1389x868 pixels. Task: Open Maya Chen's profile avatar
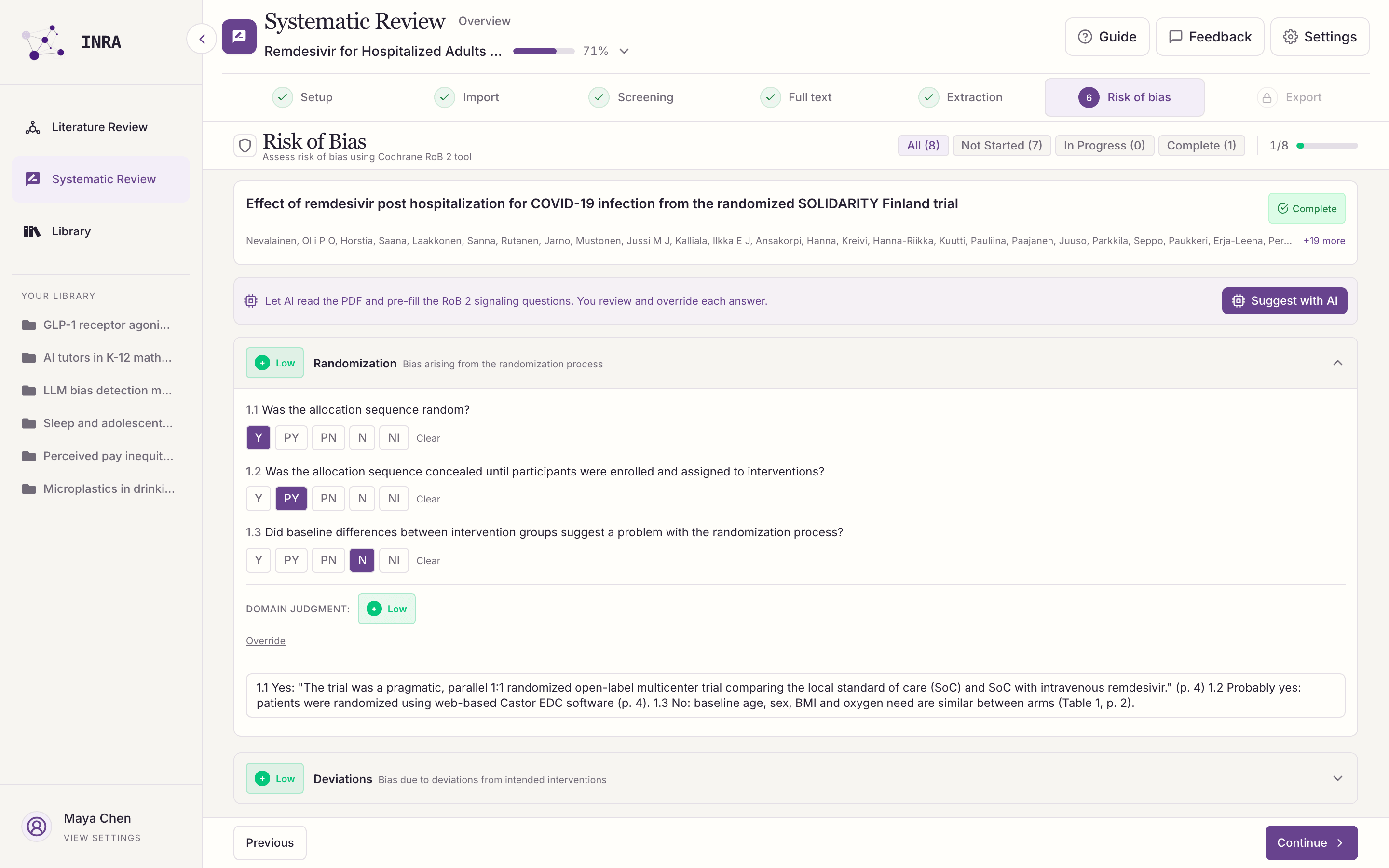tap(37, 826)
